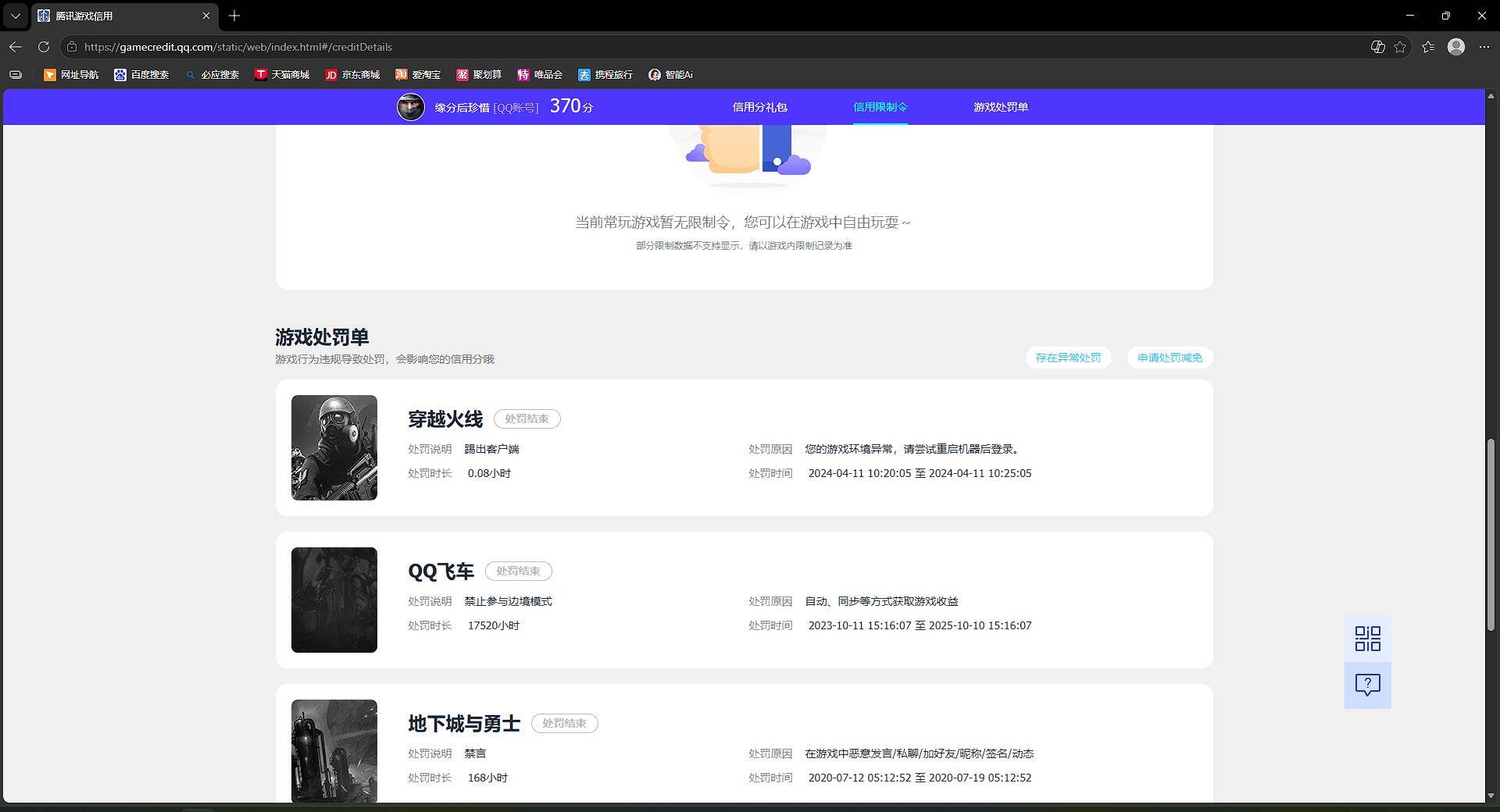Viewport: 1500px width, 812px height.
Task: Click the QQ飞车 game thumbnail
Action: 334,600
